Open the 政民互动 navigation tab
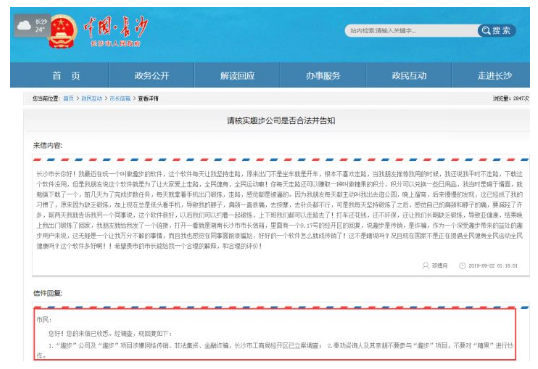Screen dimensions: 538x369 (409, 76)
